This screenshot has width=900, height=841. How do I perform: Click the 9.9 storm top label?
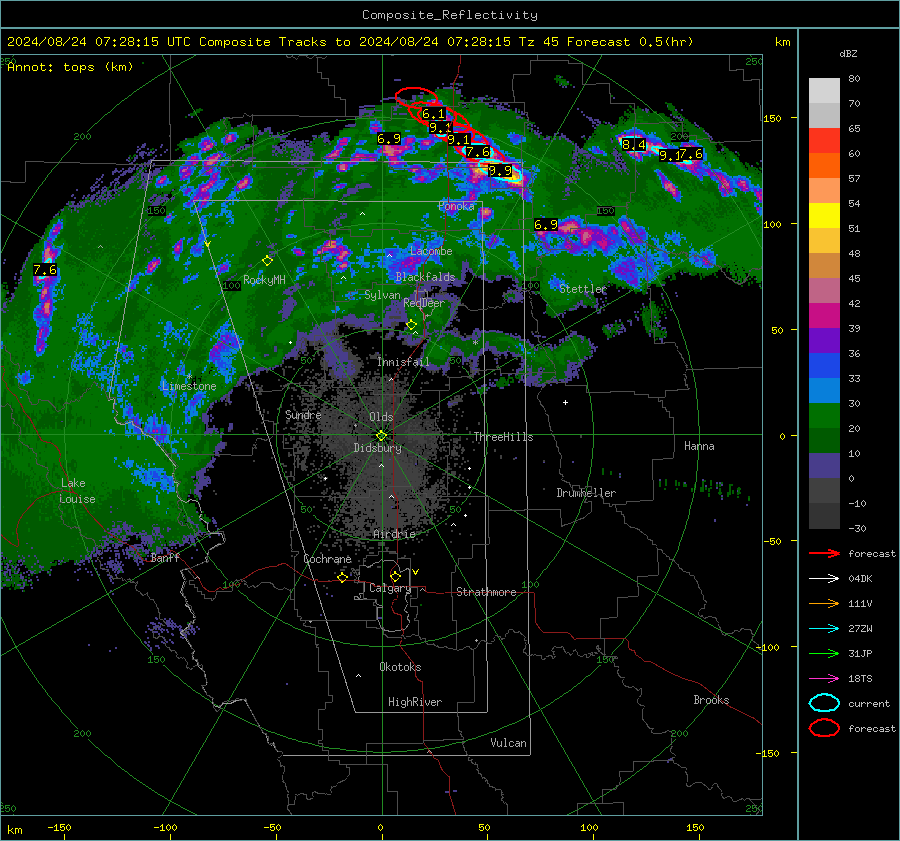pyautogui.click(x=499, y=170)
